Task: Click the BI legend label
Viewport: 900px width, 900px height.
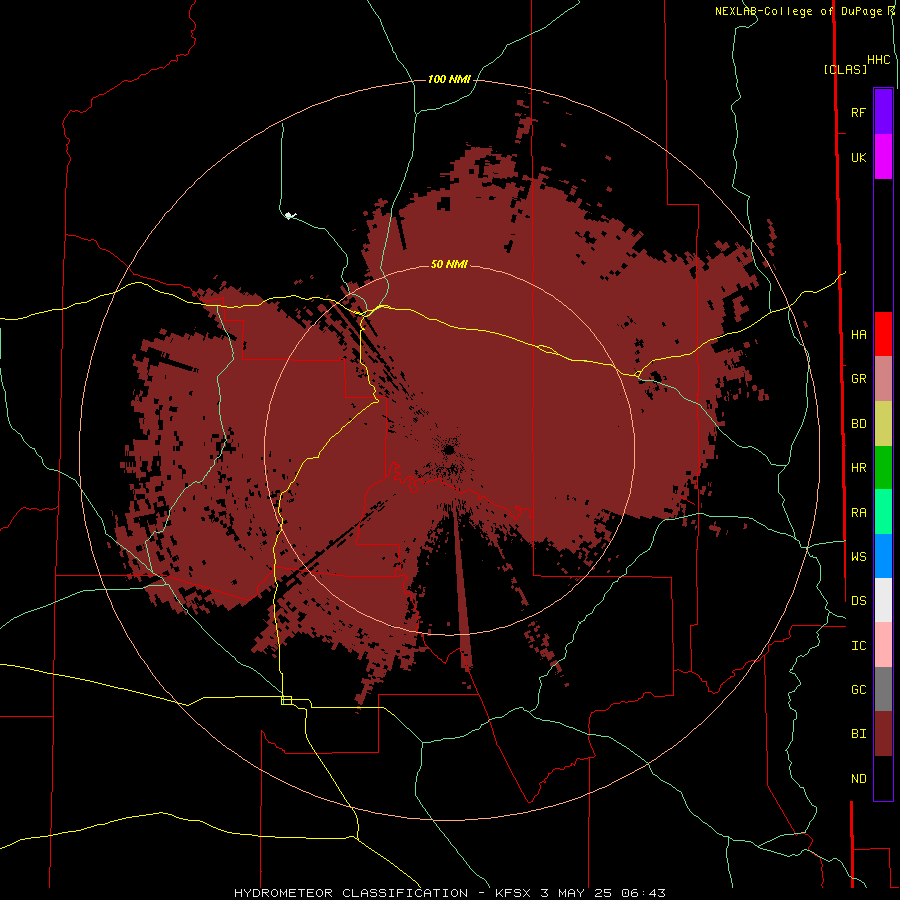Action: (x=858, y=734)
